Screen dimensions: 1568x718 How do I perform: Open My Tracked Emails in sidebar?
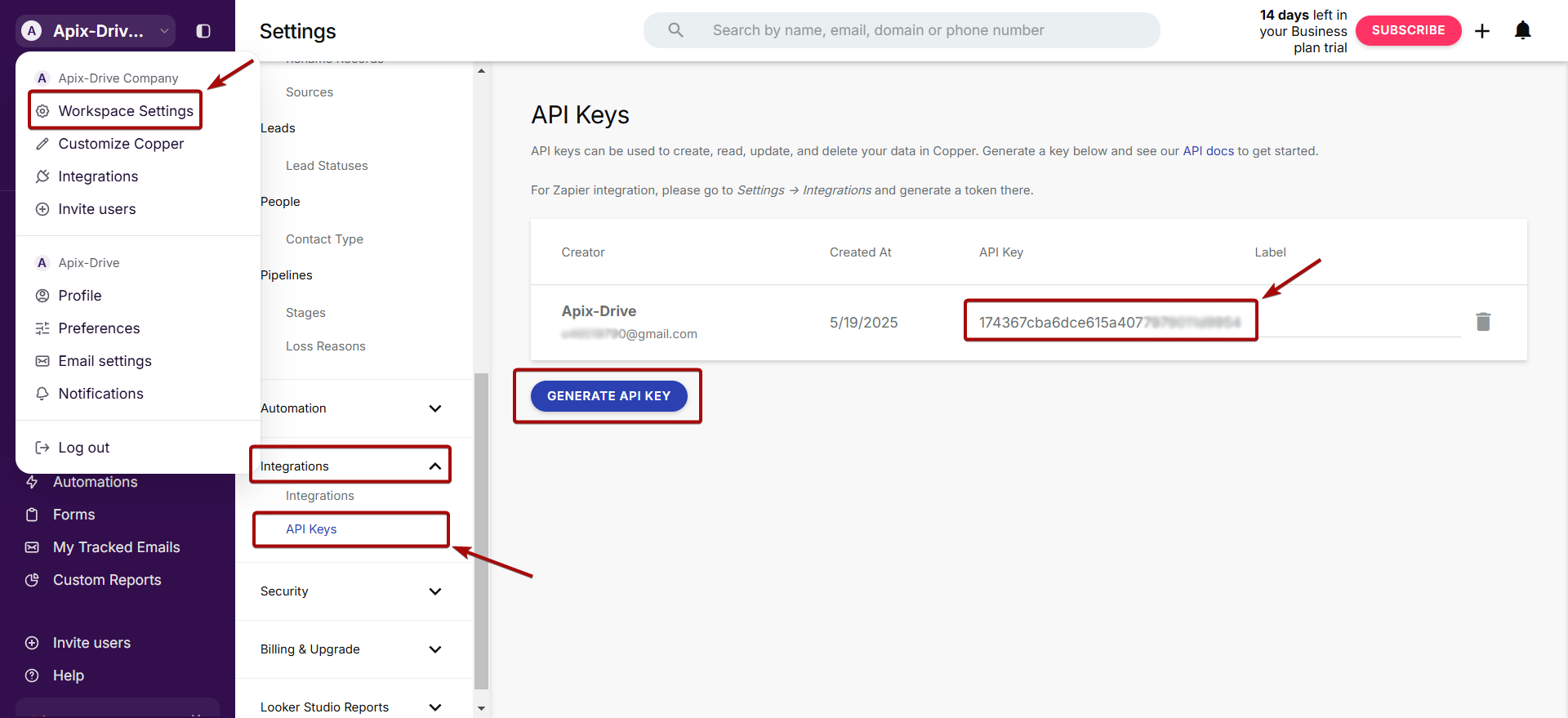pos(116,547)
